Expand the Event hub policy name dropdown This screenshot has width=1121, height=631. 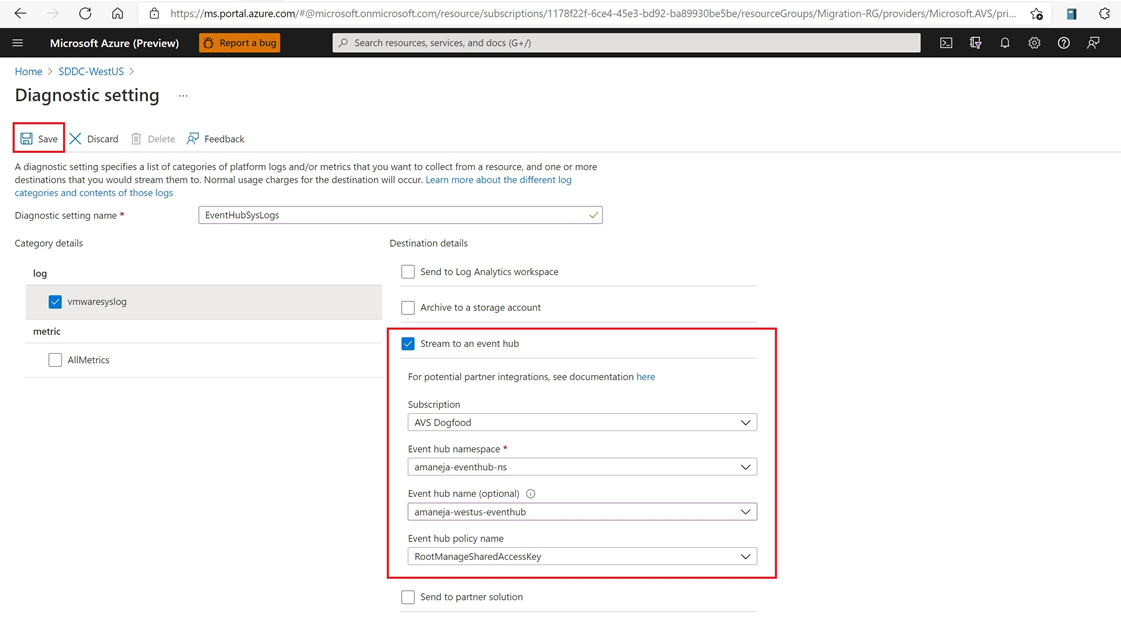582,557
